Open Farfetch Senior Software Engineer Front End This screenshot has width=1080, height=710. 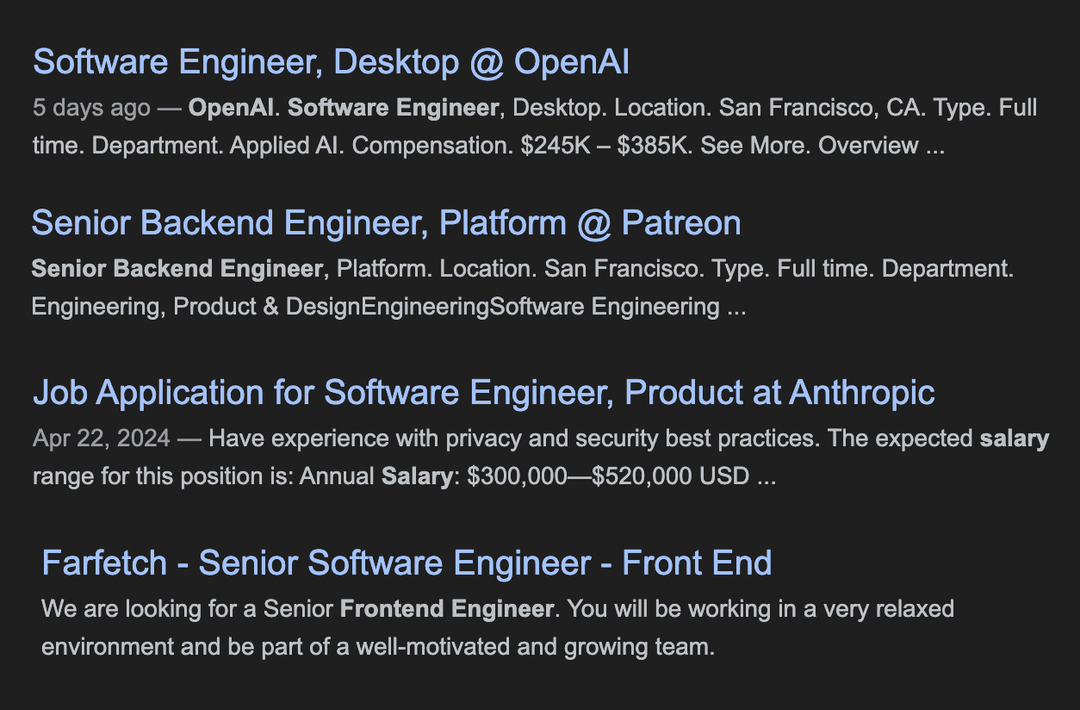pos(406,563)
